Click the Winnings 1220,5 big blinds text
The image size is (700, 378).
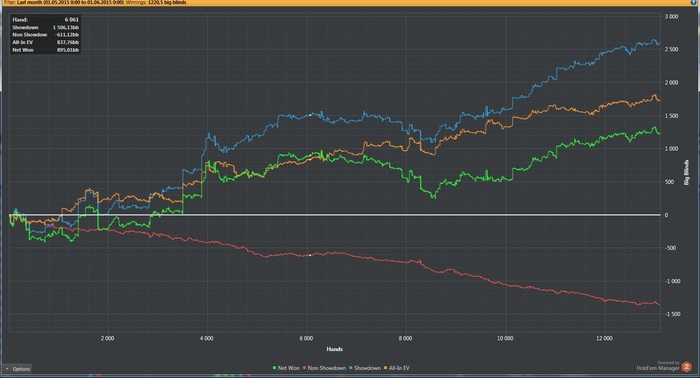156,3
